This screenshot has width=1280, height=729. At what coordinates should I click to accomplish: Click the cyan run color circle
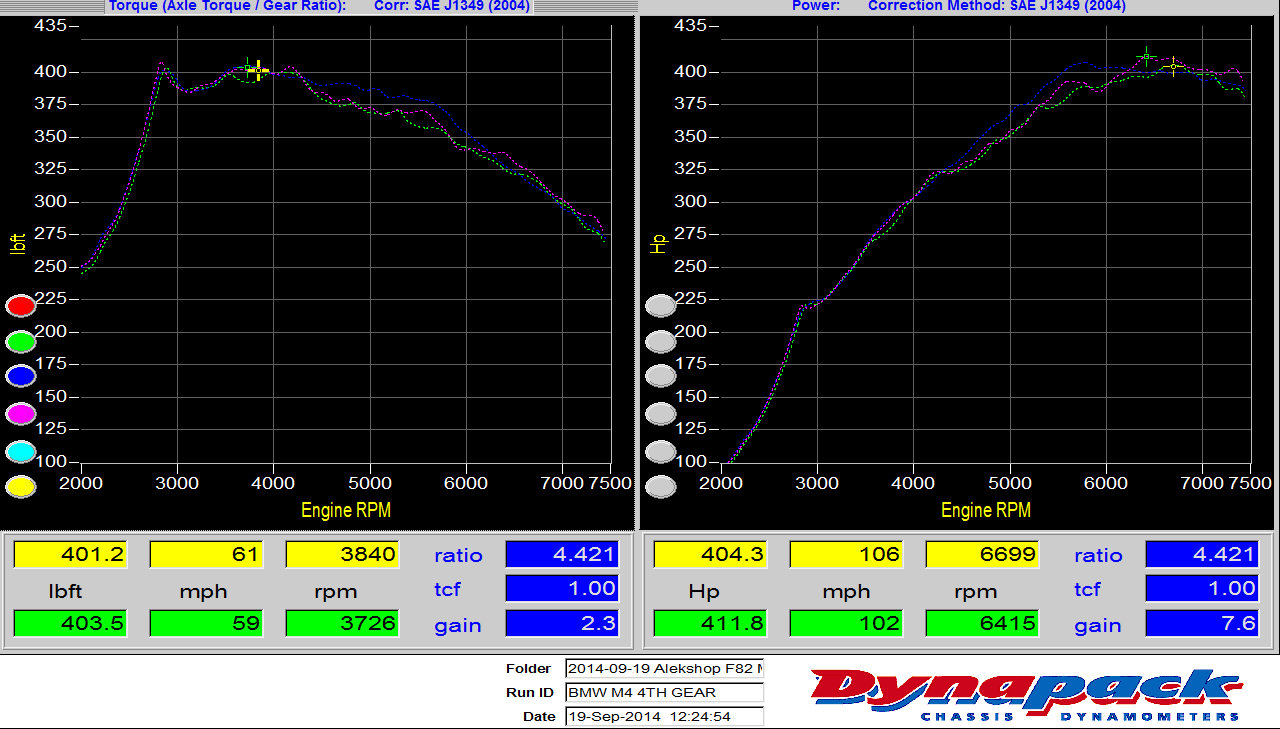pyautogui.click(x=21, y=451)
